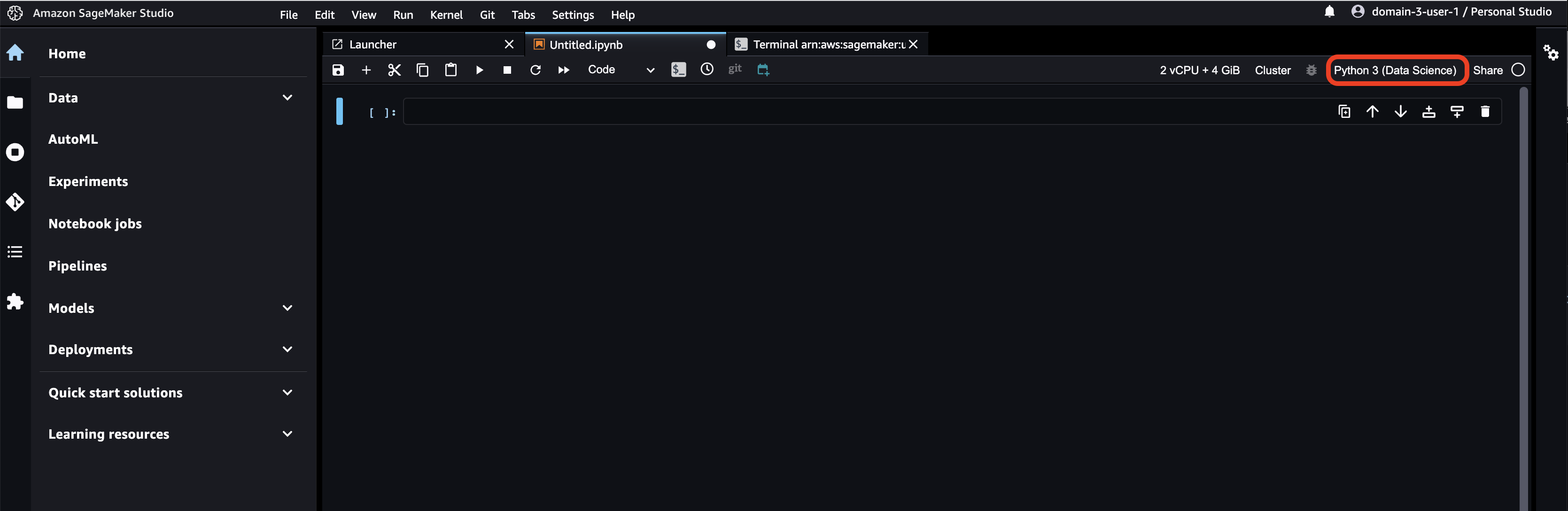Run the selected cell with the play icon
1568x511 pixels.
click(479, 70)
